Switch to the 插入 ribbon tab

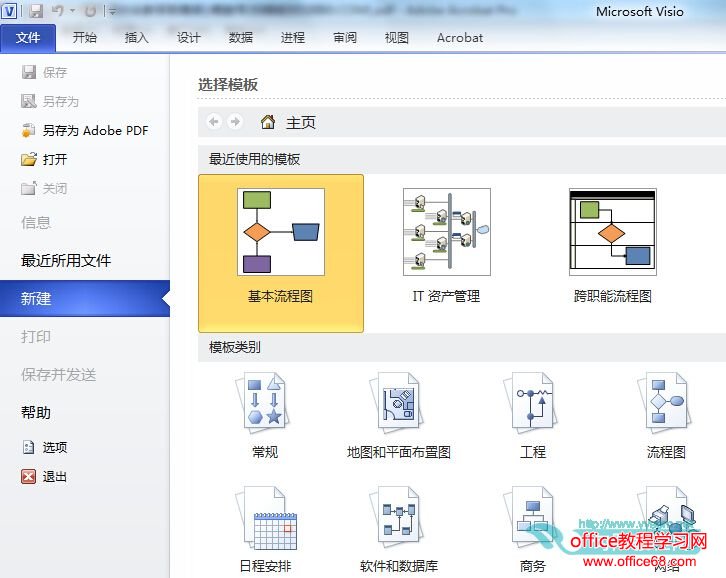tap(136, 38)
